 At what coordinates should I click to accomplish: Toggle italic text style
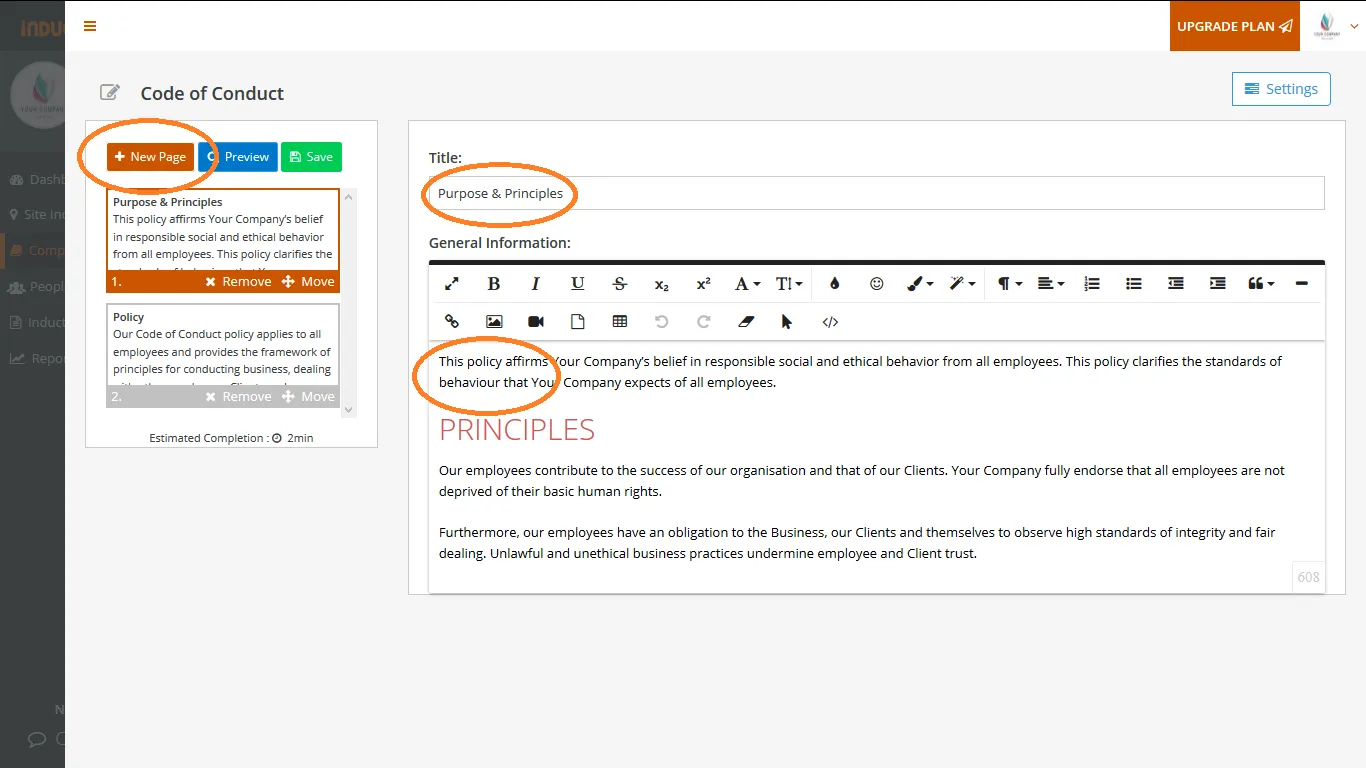(x=536, y=284)
